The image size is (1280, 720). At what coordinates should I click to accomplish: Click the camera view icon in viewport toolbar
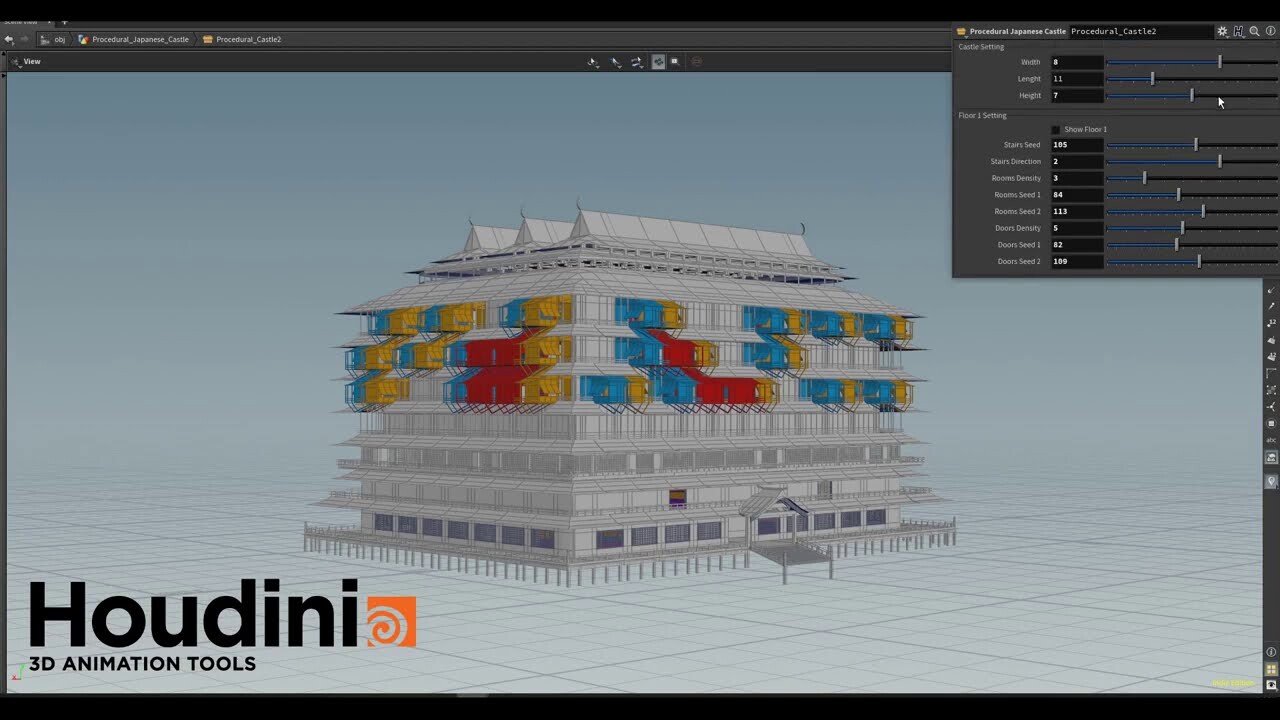click(676, 61)
